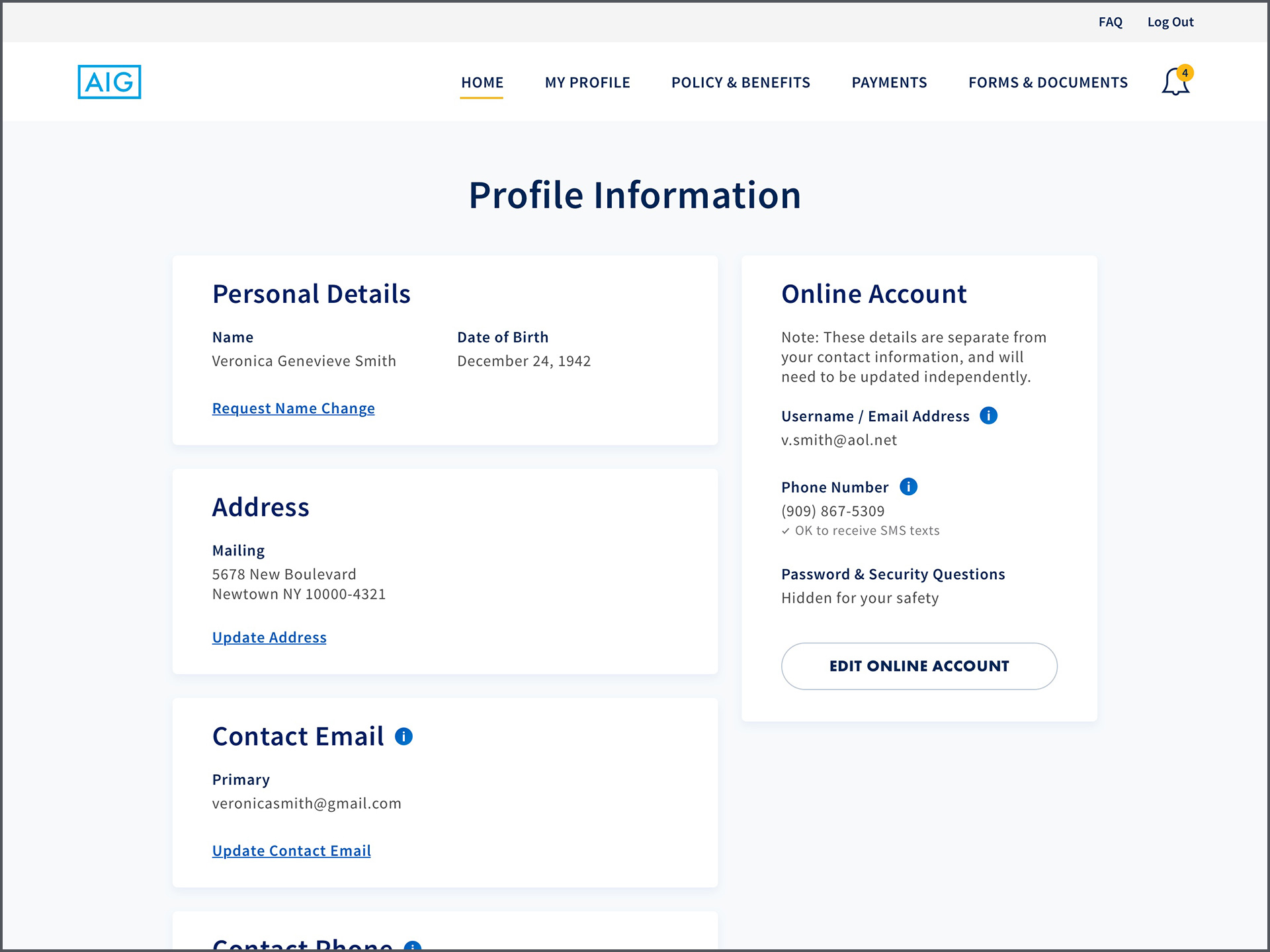Viewport: 1270px width, 952px height.
Task: Click Hidden for your safety text
Action: [860, 598]
